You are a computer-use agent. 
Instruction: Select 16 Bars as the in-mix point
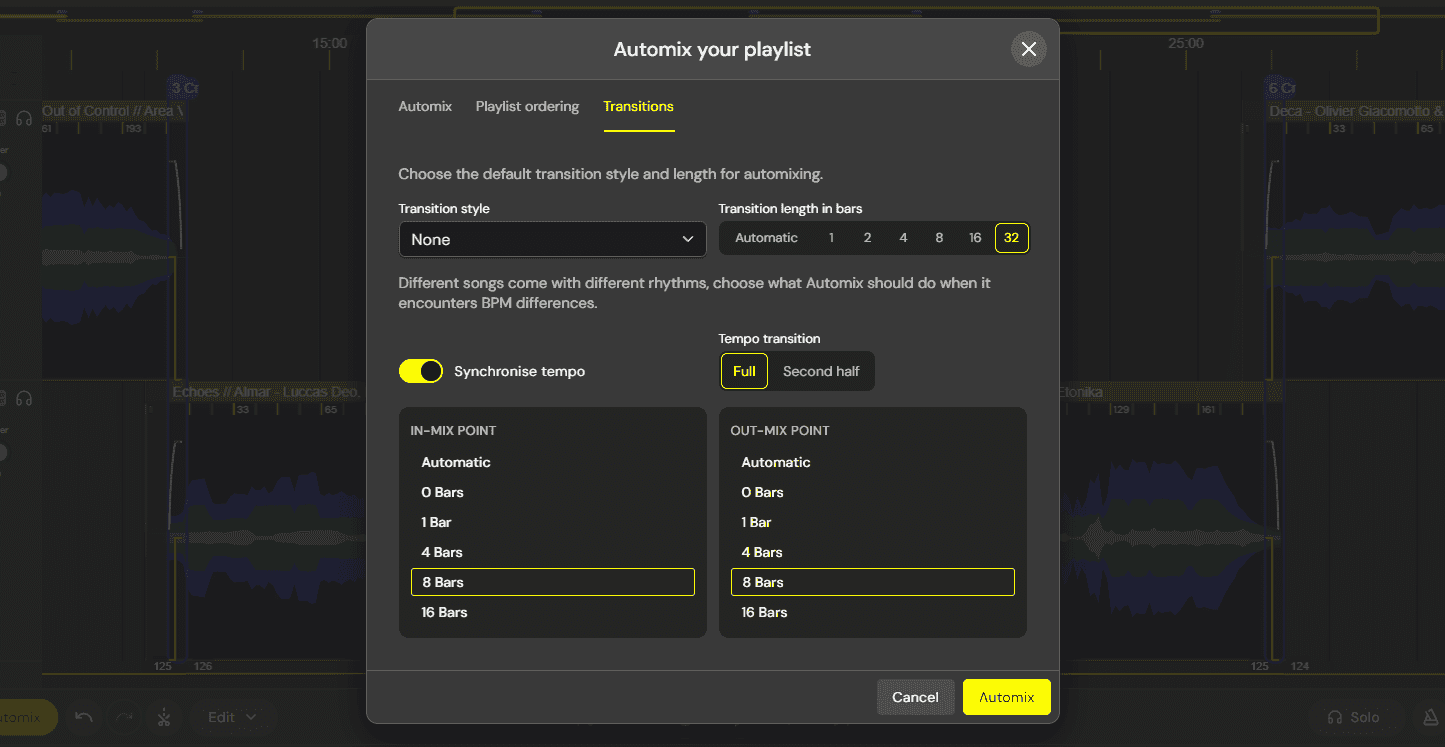444,611
